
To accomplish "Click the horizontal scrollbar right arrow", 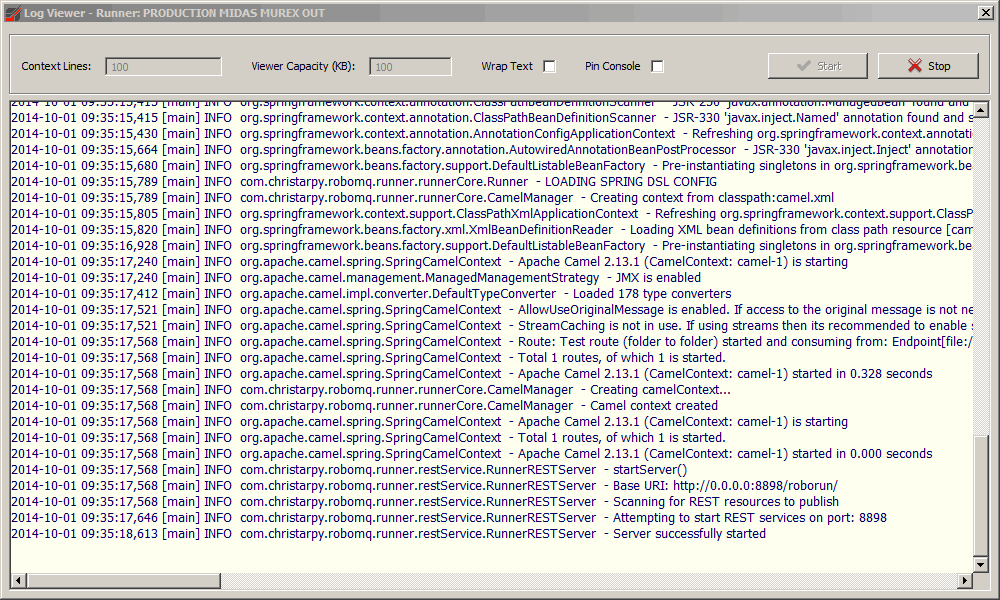I will click(x=965, y=580).
